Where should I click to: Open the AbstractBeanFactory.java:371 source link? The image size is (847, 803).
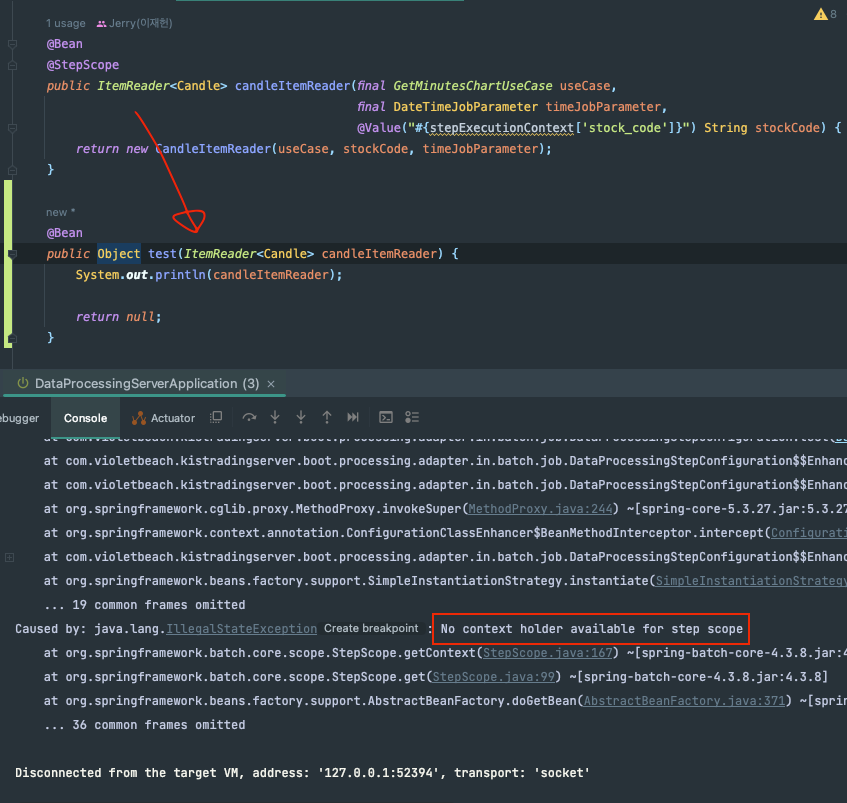point(684,700)
